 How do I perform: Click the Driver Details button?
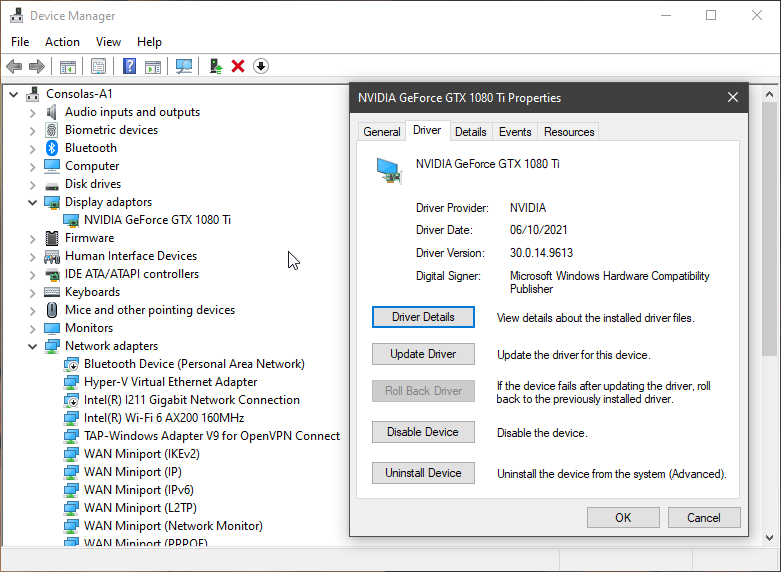(x=423, y=317)
